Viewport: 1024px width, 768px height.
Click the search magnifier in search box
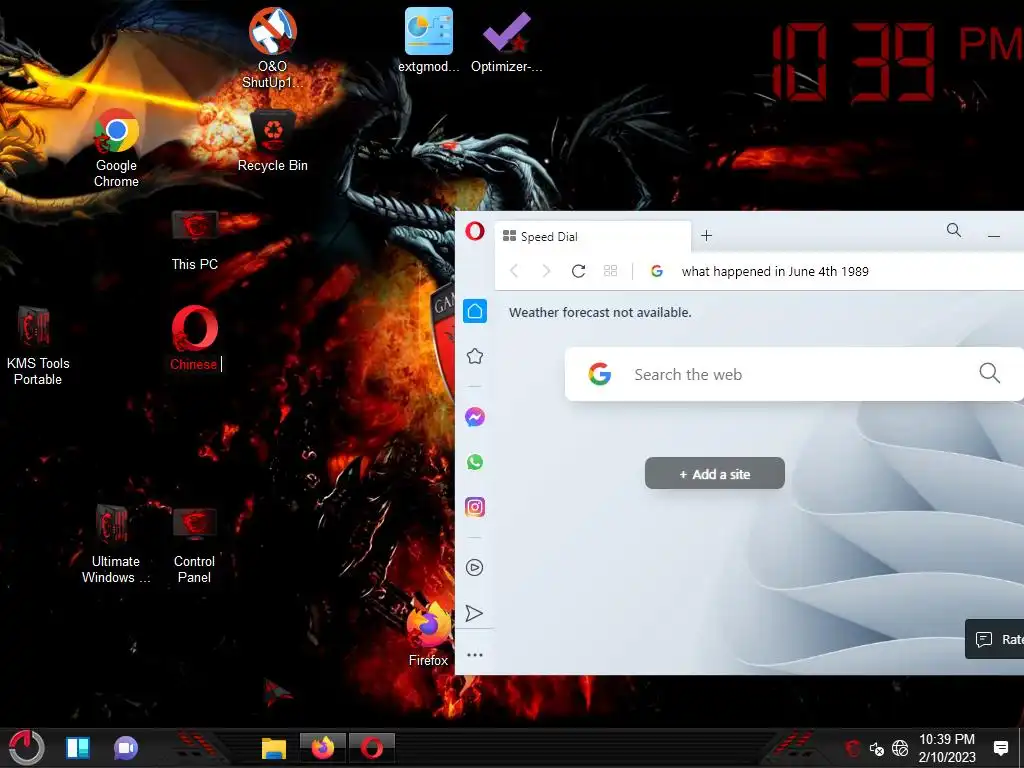coord(989,373)
